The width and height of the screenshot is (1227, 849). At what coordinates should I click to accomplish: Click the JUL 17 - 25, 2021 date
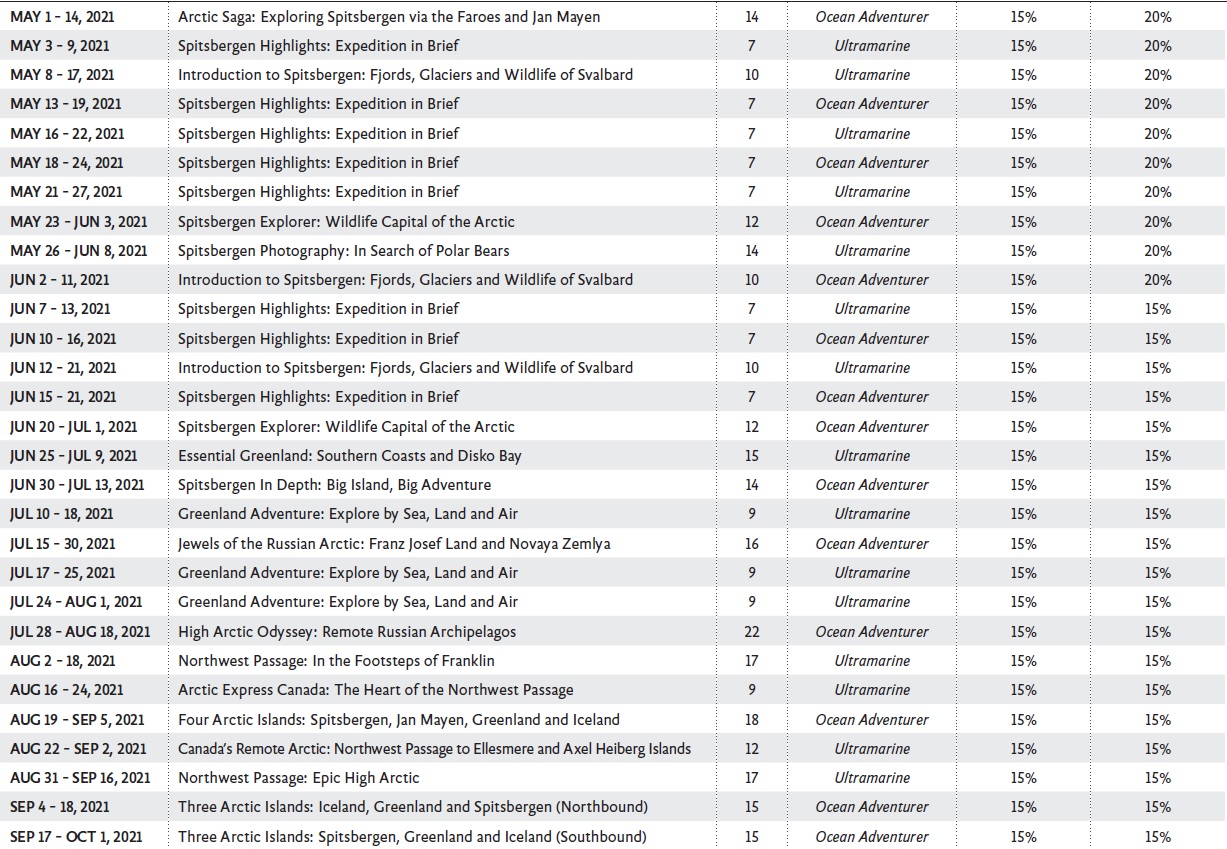(62, 573)
